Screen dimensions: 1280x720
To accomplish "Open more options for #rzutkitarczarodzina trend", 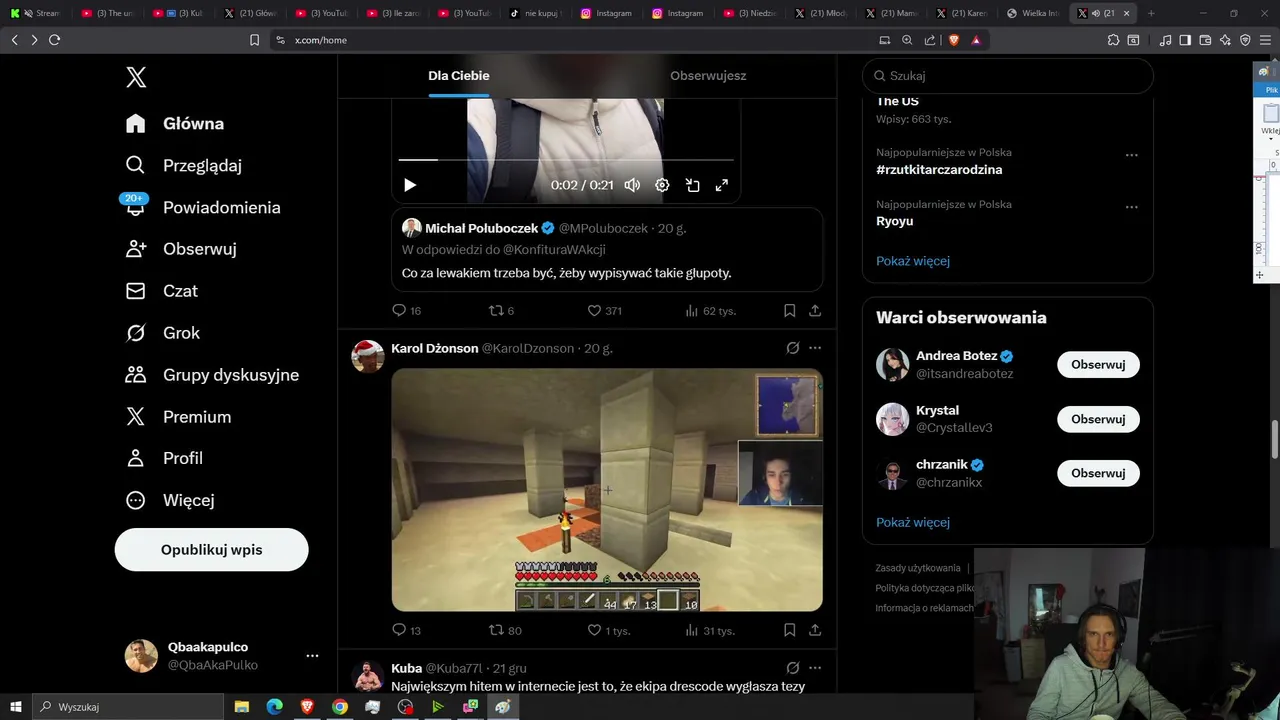I will pos(1131,155).
